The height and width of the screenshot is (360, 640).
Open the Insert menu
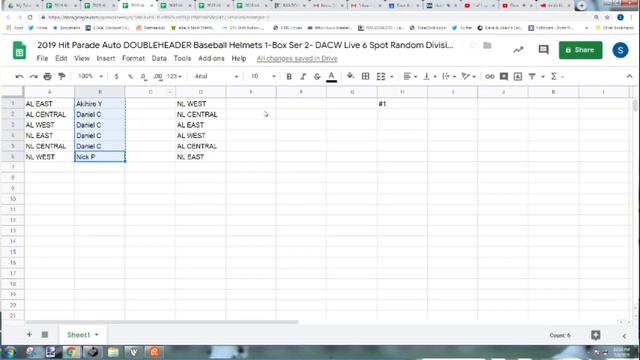tap(106, 58)
